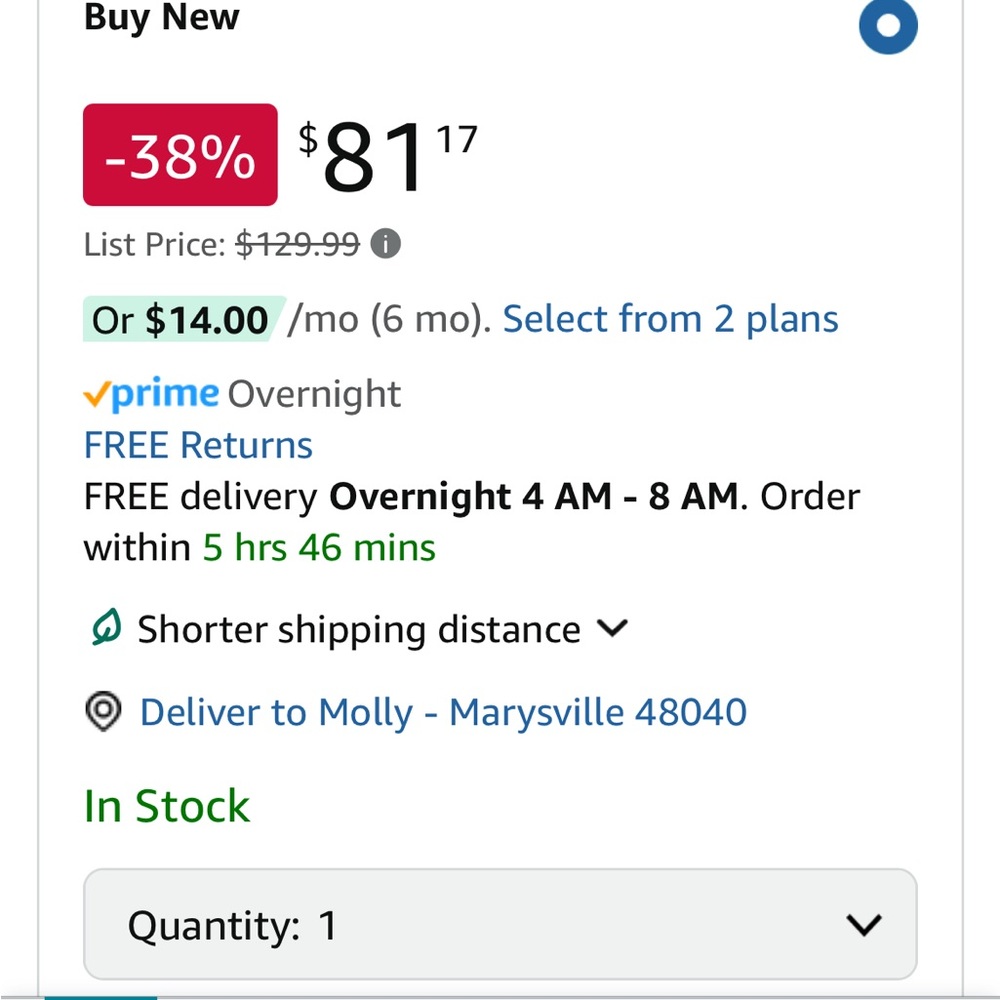Click the Overnight 4 AM - 8 AM delivery text
The width and height of the screenshot is (1000, 1000).
(x=535, y=497)
